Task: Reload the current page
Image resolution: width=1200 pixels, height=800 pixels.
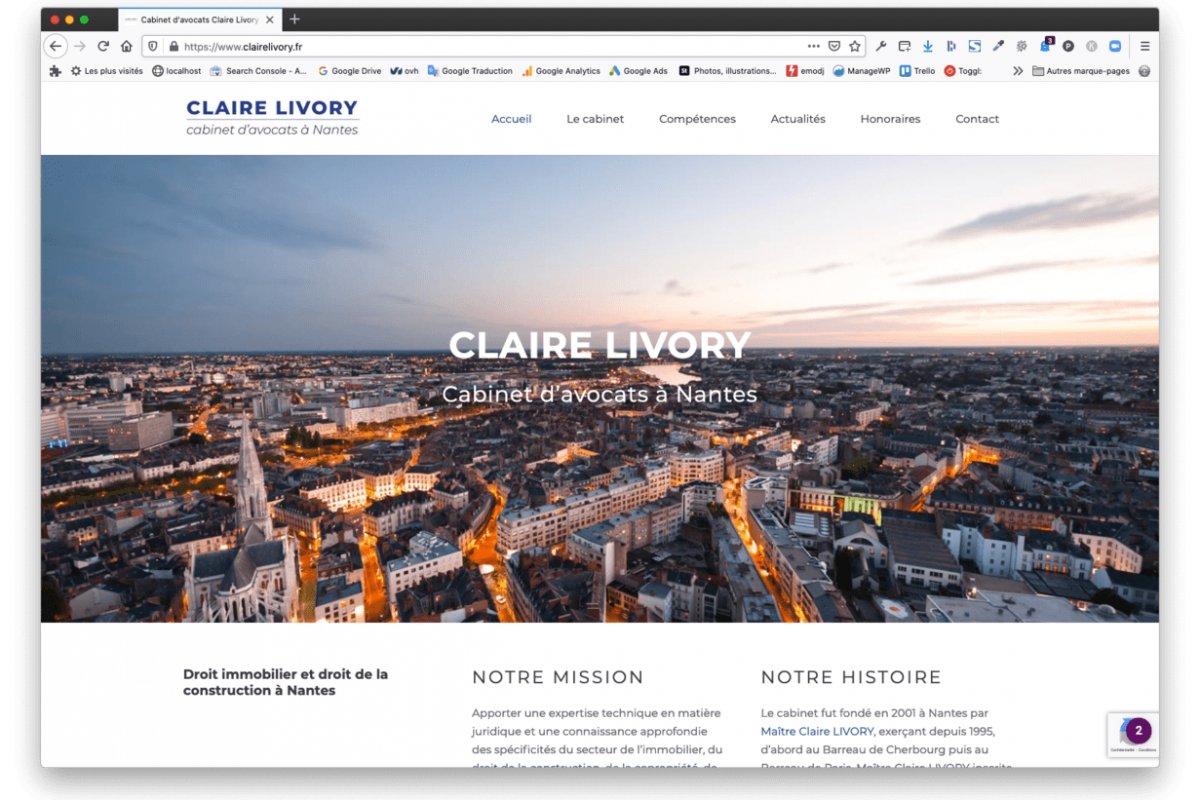Action: (103, 45)
